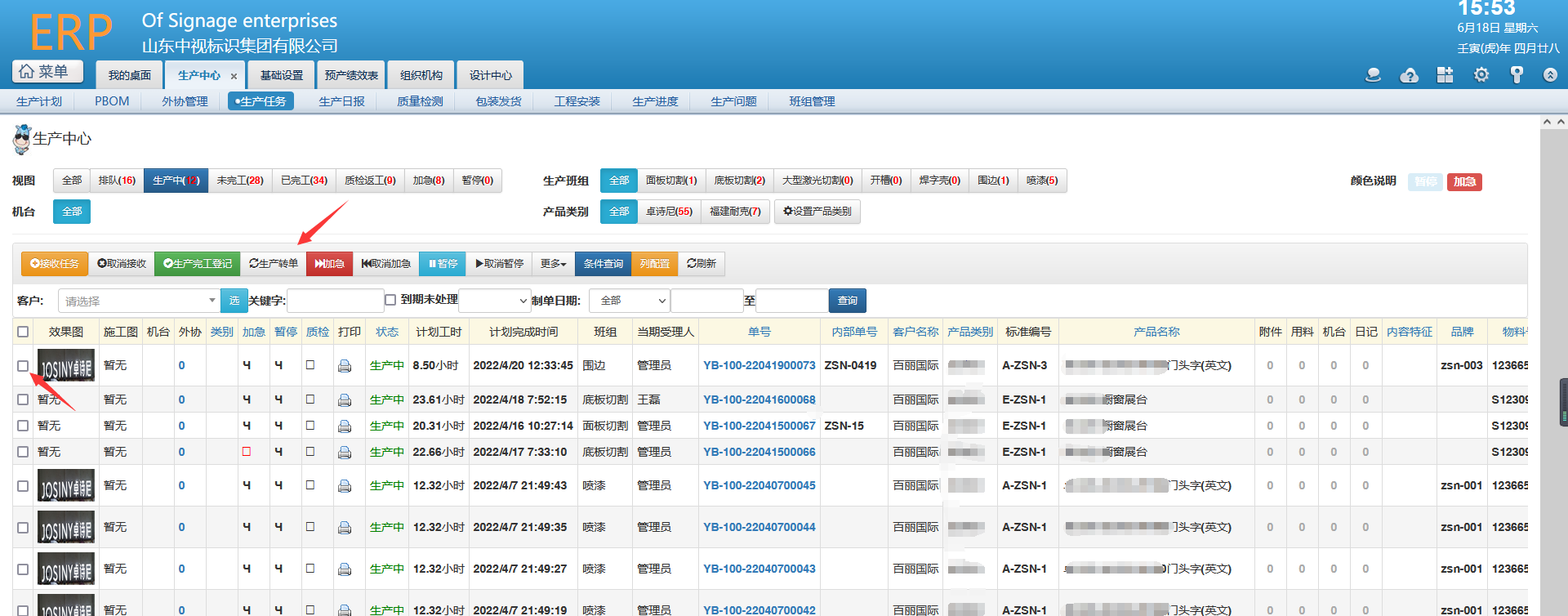The width and height of the screenshot is (1568, 616).
Task: Check row checkbox for YB-100-22041500066
Action: 23,452
